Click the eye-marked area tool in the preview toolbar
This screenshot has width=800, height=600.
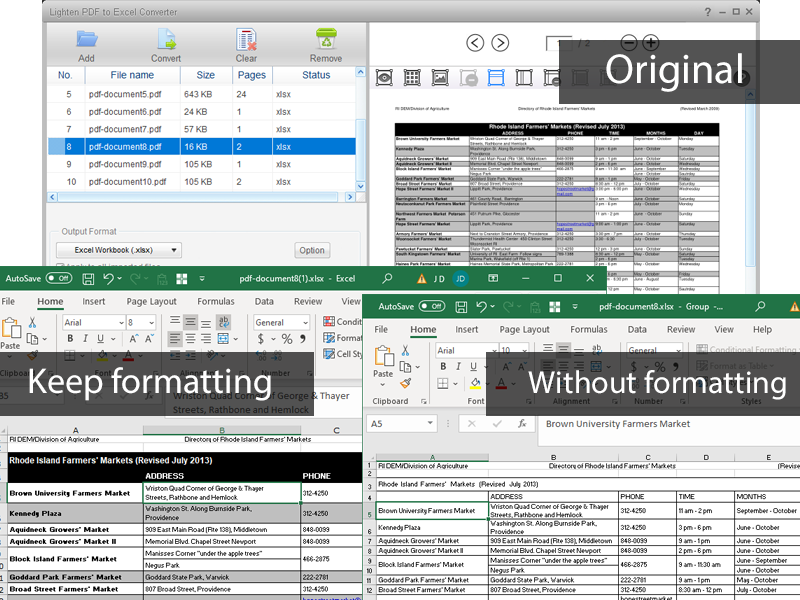[x=384, y=78]
